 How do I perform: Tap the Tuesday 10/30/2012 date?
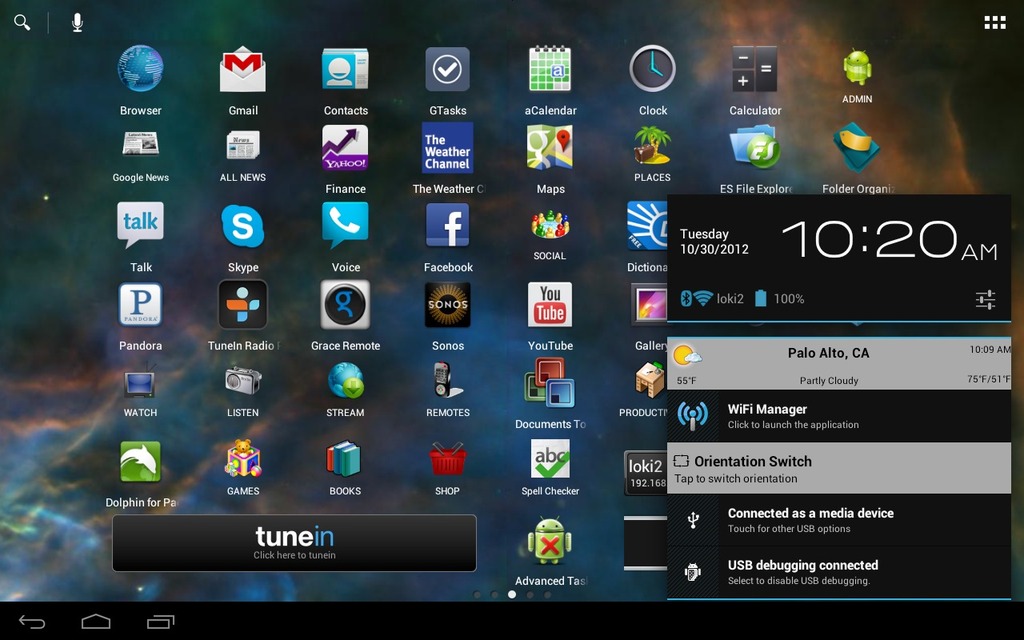pos(714,241)
